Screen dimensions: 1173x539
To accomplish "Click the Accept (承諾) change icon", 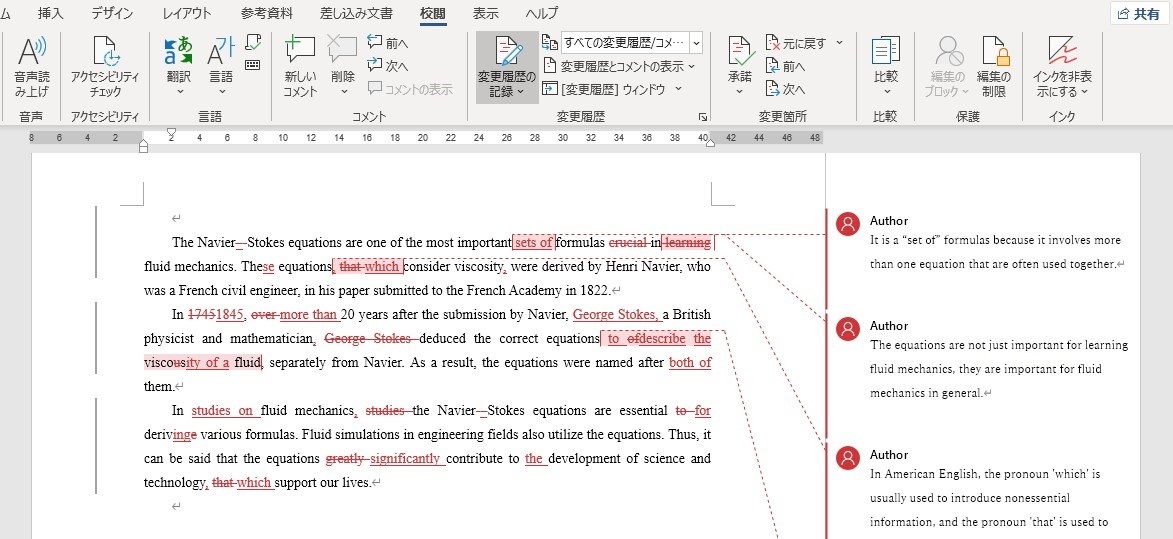I will pyautogui.click(x=740, y=52).
